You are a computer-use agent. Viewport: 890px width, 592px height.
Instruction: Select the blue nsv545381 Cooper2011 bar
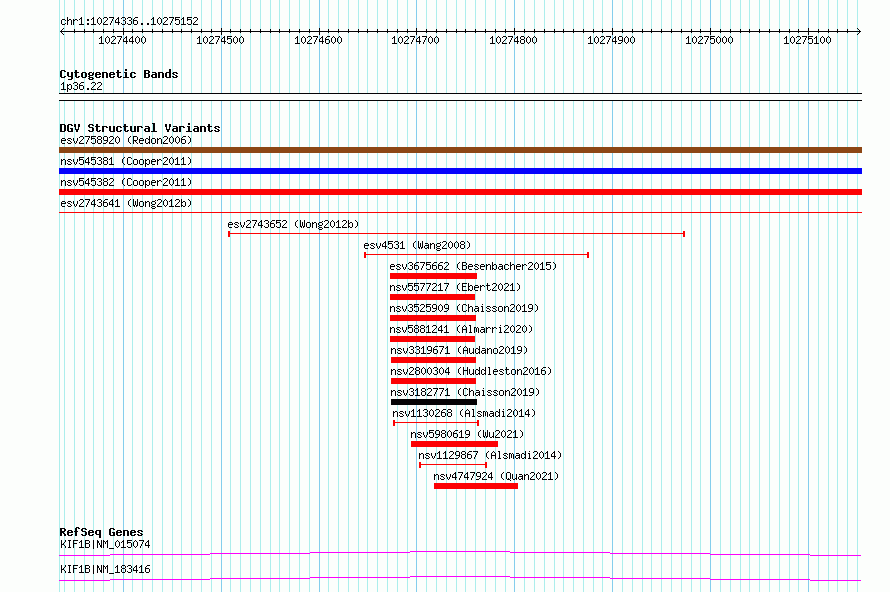(x=460, y=171)
